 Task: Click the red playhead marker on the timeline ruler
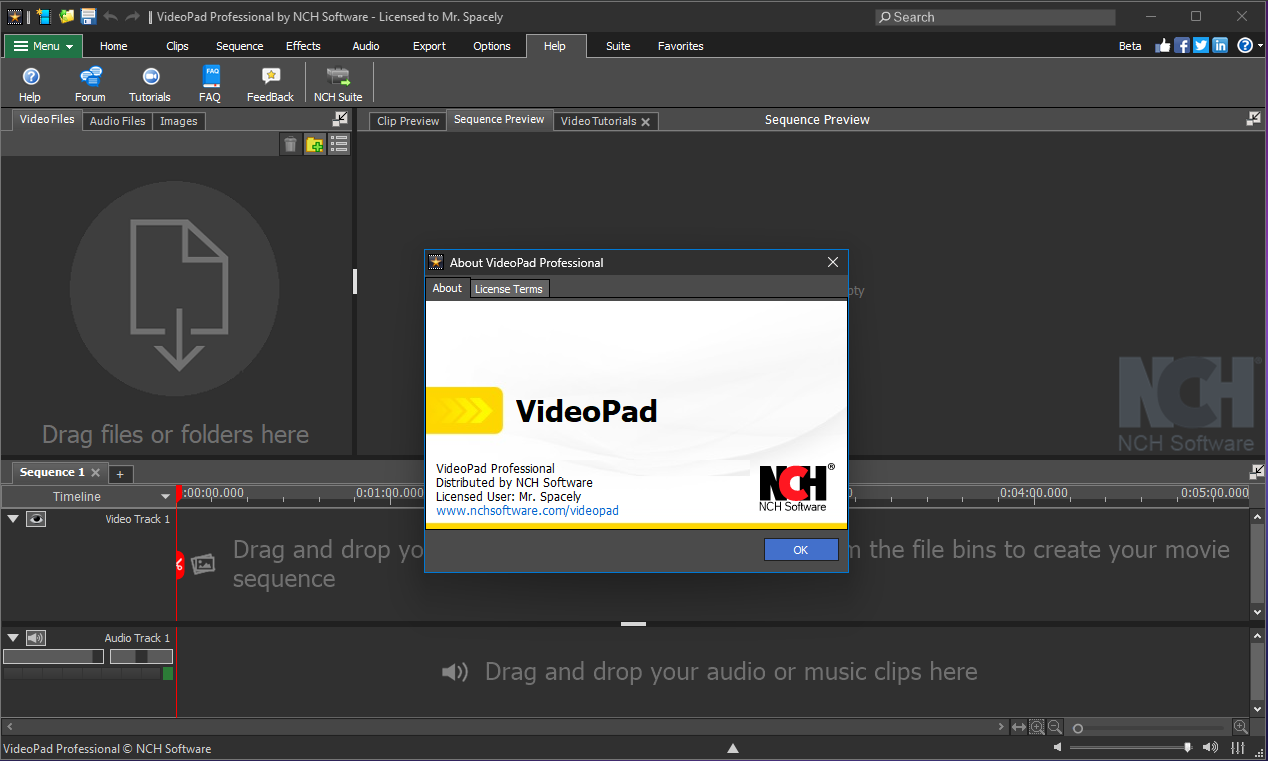pyautogui.click(x=178, y=493)
